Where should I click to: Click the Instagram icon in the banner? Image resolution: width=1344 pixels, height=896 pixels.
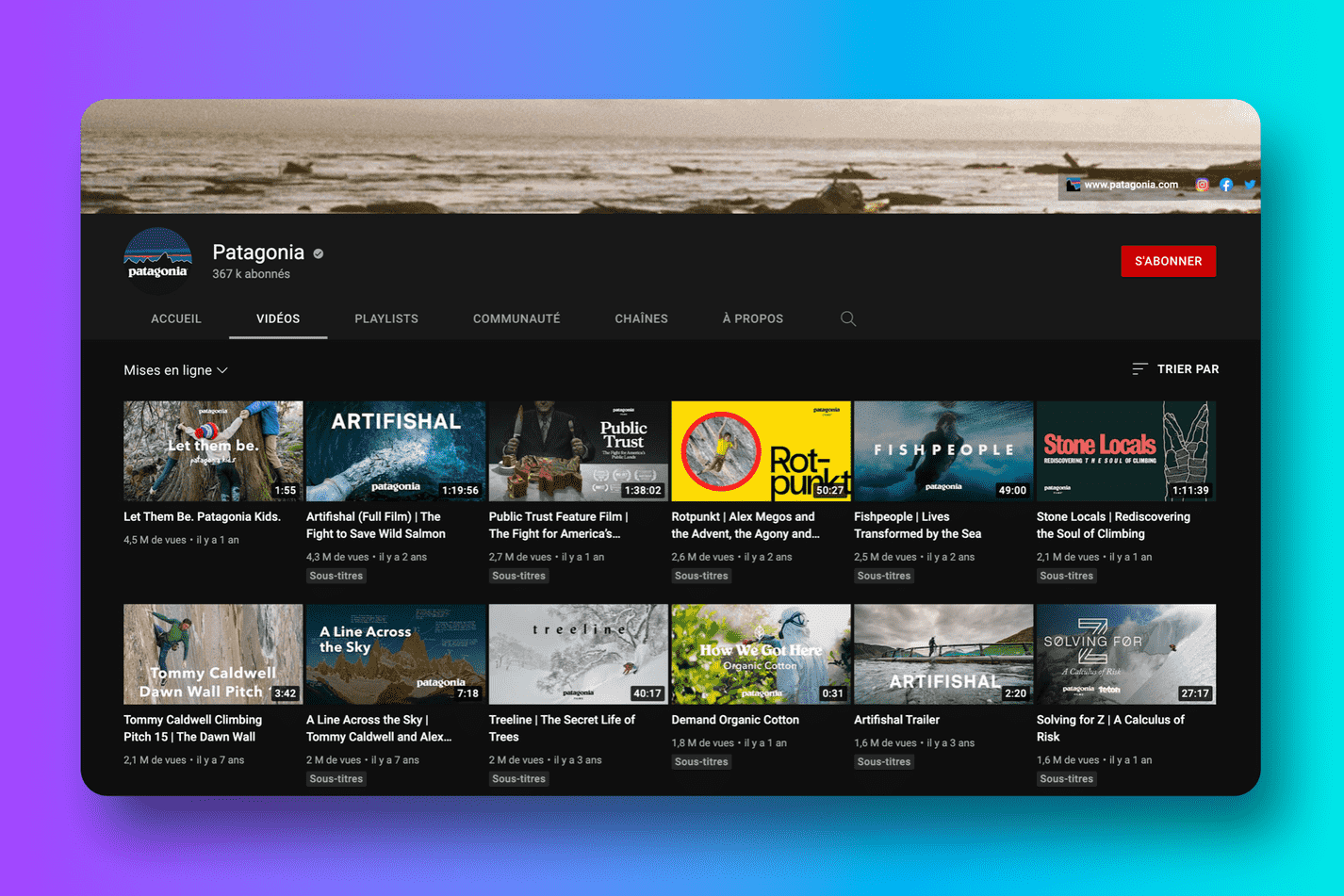pyautogui.click(x=1202, y=186)
